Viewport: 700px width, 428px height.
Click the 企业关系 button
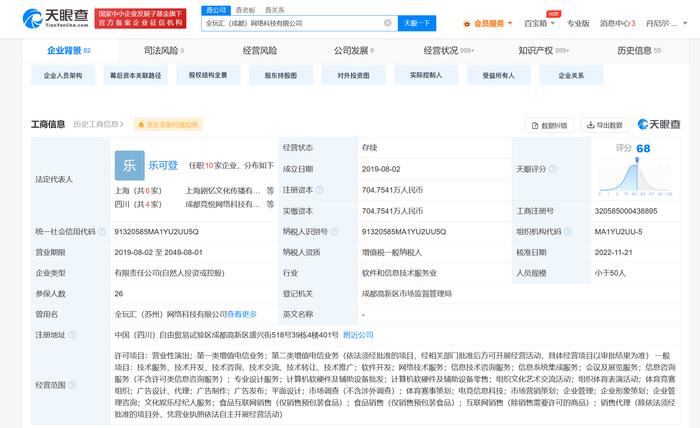(571, 75)
